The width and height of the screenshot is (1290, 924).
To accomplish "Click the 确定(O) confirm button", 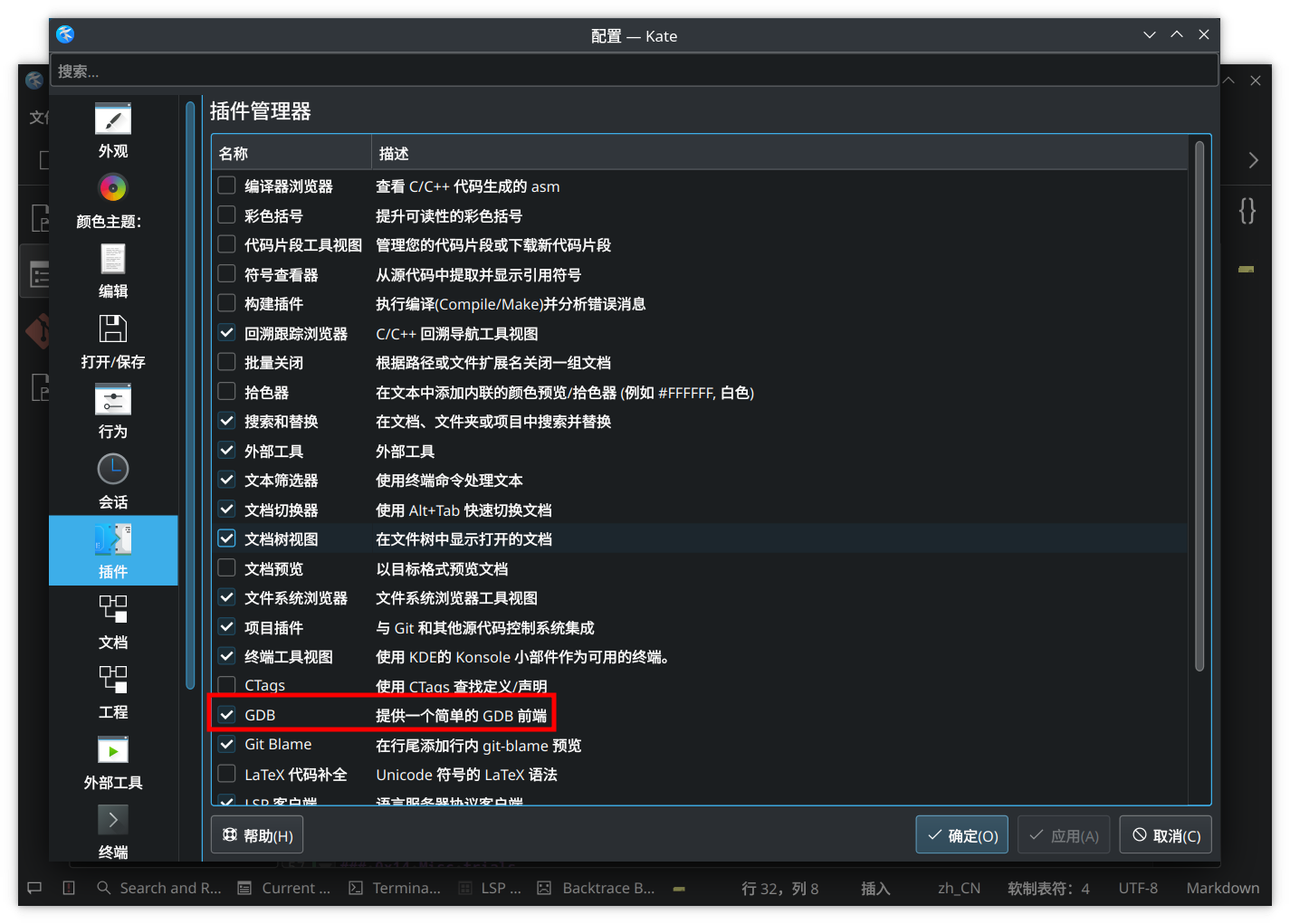I will click(961, 834).
